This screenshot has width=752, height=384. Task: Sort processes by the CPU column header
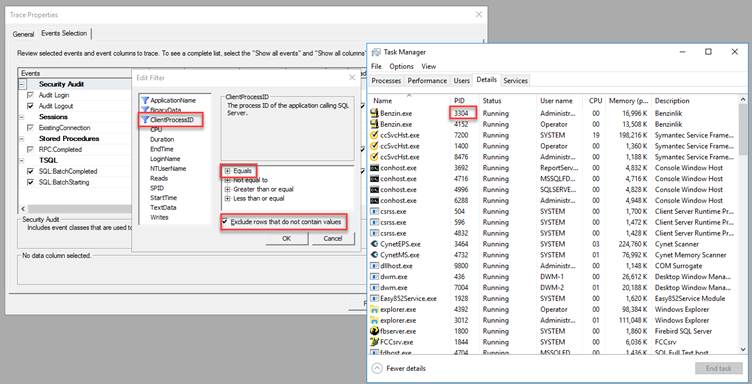[x=595, y=101]
